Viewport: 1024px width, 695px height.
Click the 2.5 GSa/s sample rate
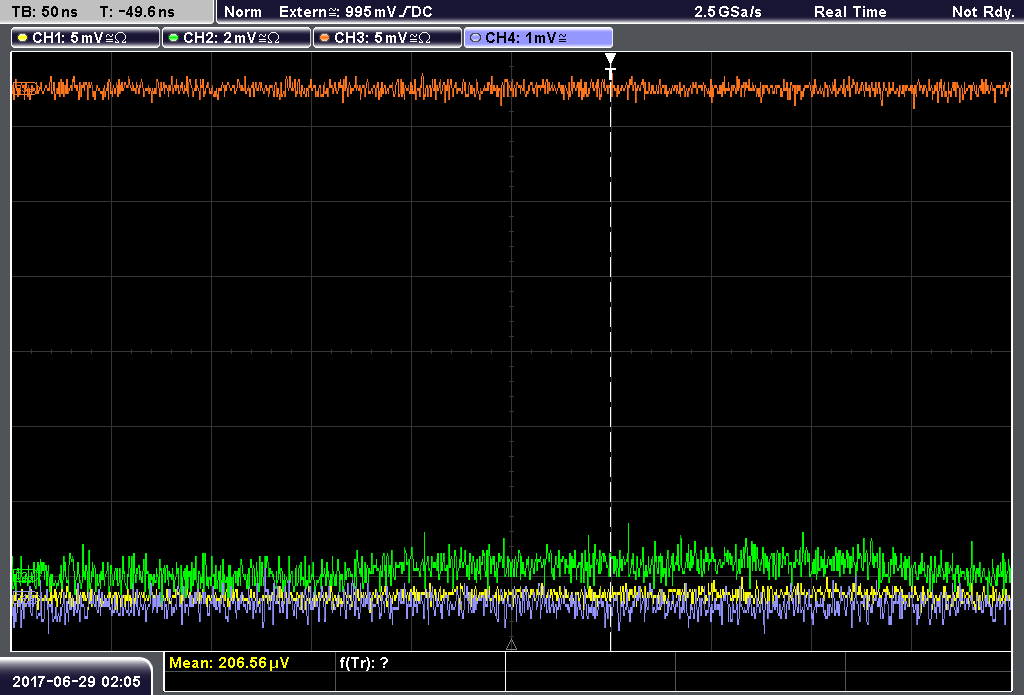[728, 12]
